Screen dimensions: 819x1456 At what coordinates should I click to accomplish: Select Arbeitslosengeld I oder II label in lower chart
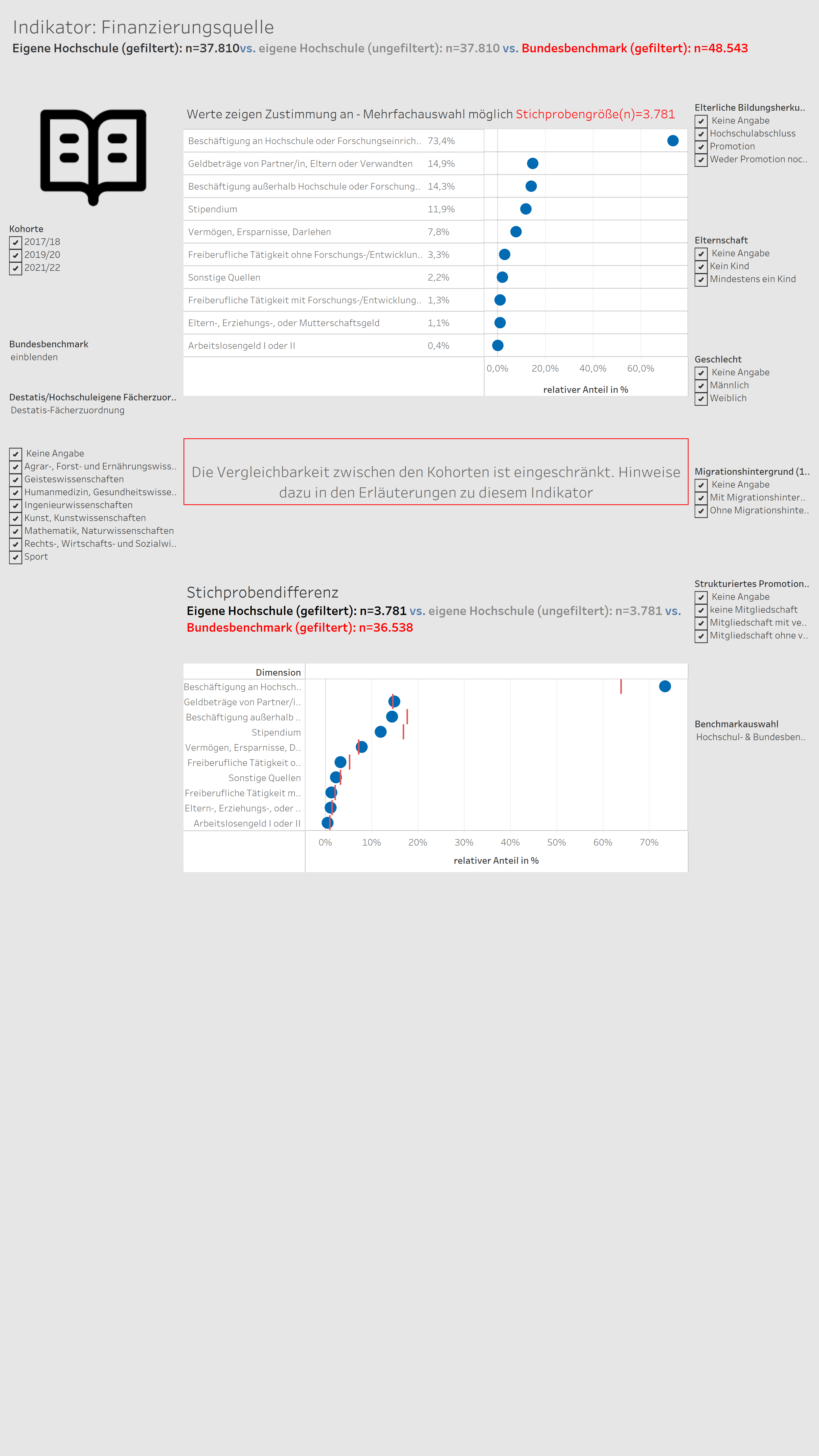click(247, 824)
